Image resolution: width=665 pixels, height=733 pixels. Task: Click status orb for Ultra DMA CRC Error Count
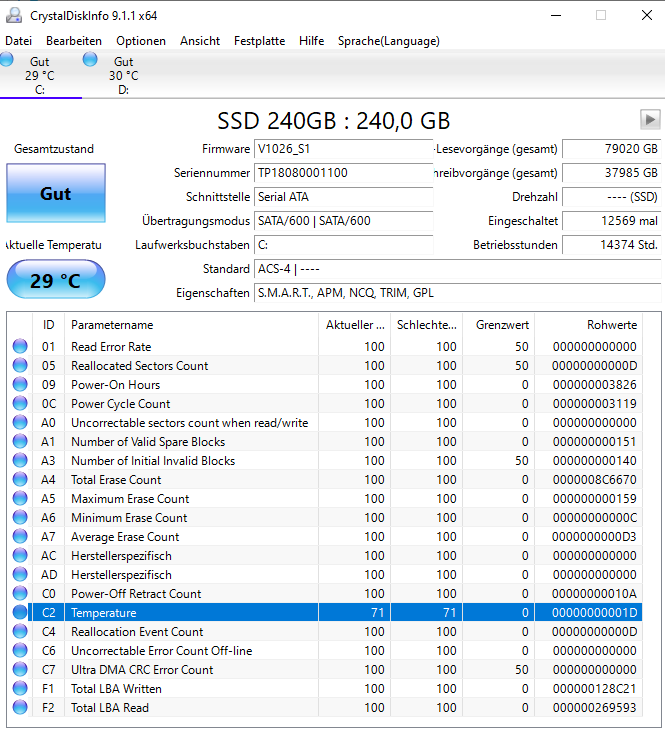[20, 669]
